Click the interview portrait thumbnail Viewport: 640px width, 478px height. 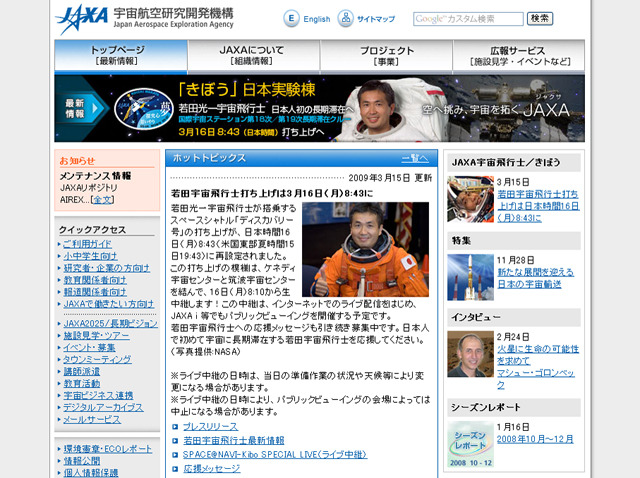[470, 354]
